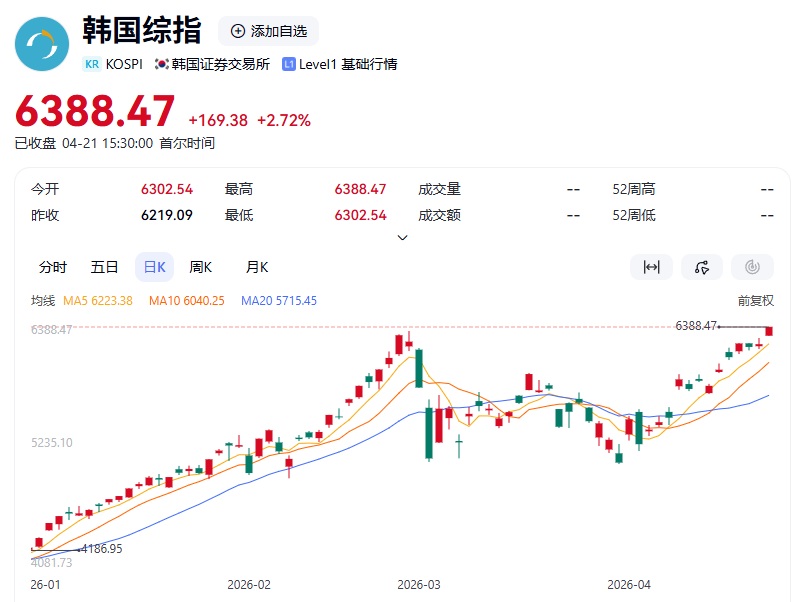Click the MA5 moving average legend
This screenshot has width=794, height=602.
[x=98, y=300]
